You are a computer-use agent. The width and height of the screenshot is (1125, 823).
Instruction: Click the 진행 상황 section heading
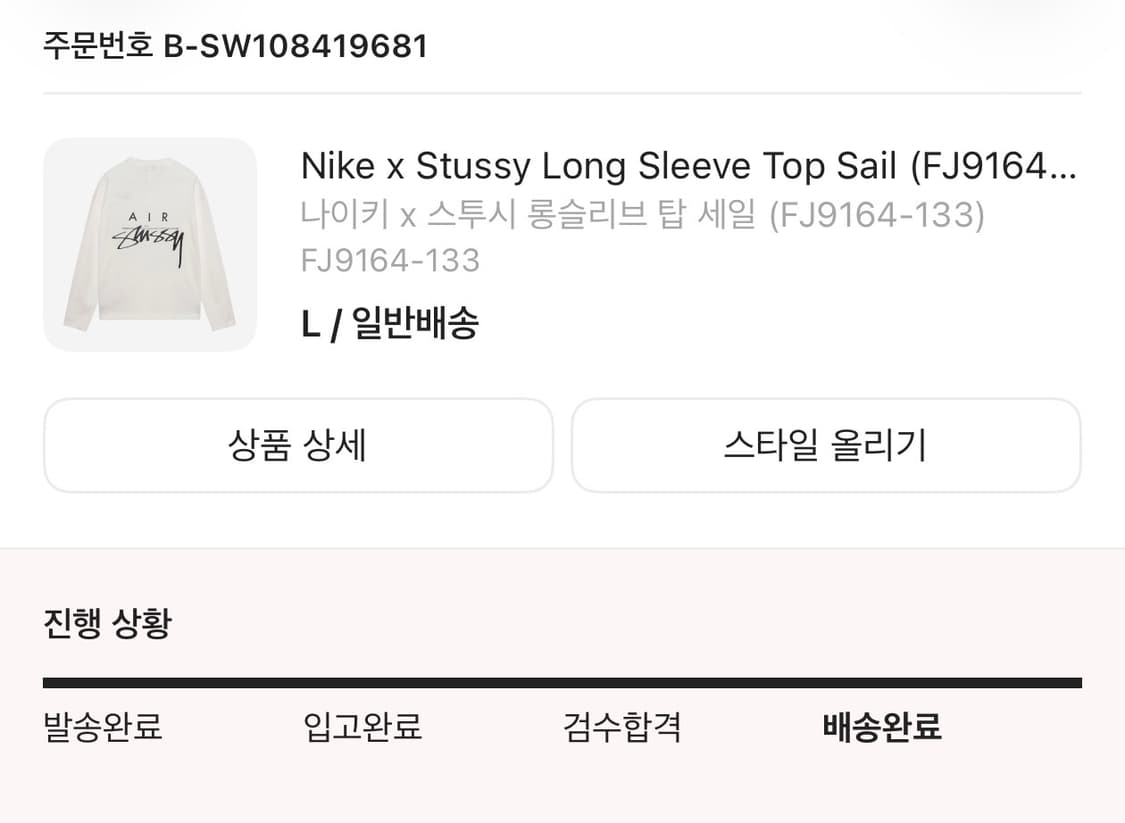coord(107,622)
